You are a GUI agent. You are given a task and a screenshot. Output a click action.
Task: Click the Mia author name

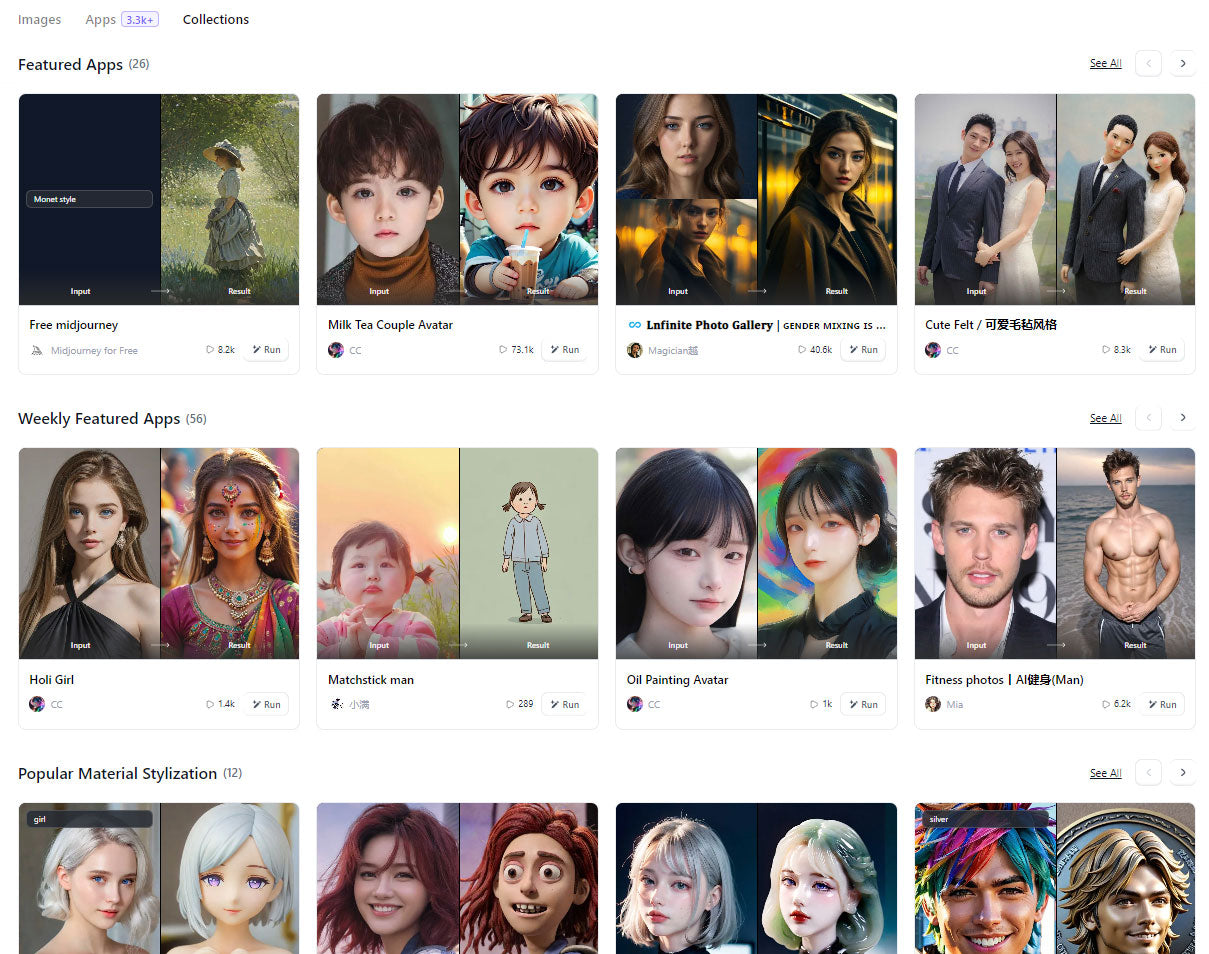955,704
